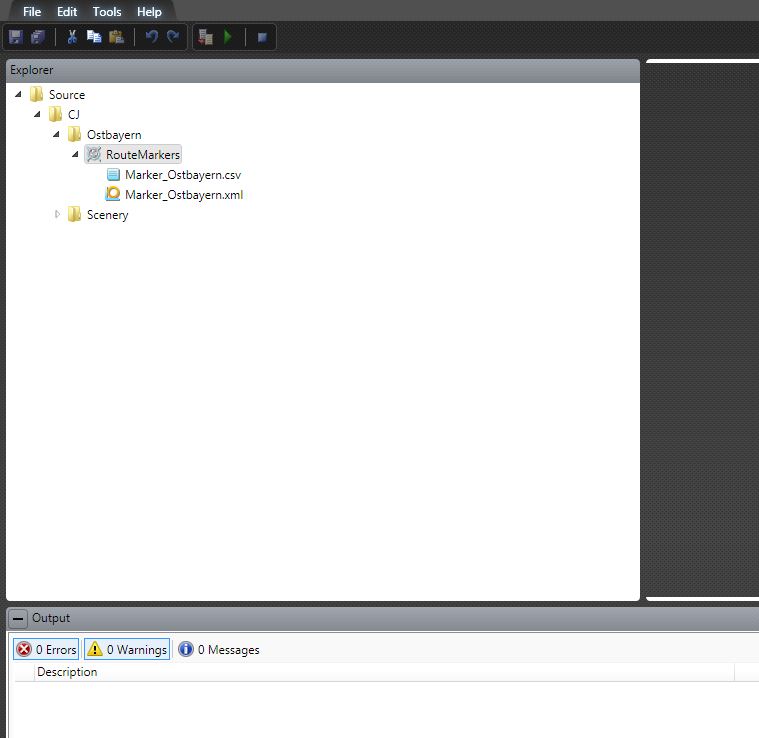Click the Paste clipboard icon

116,37
